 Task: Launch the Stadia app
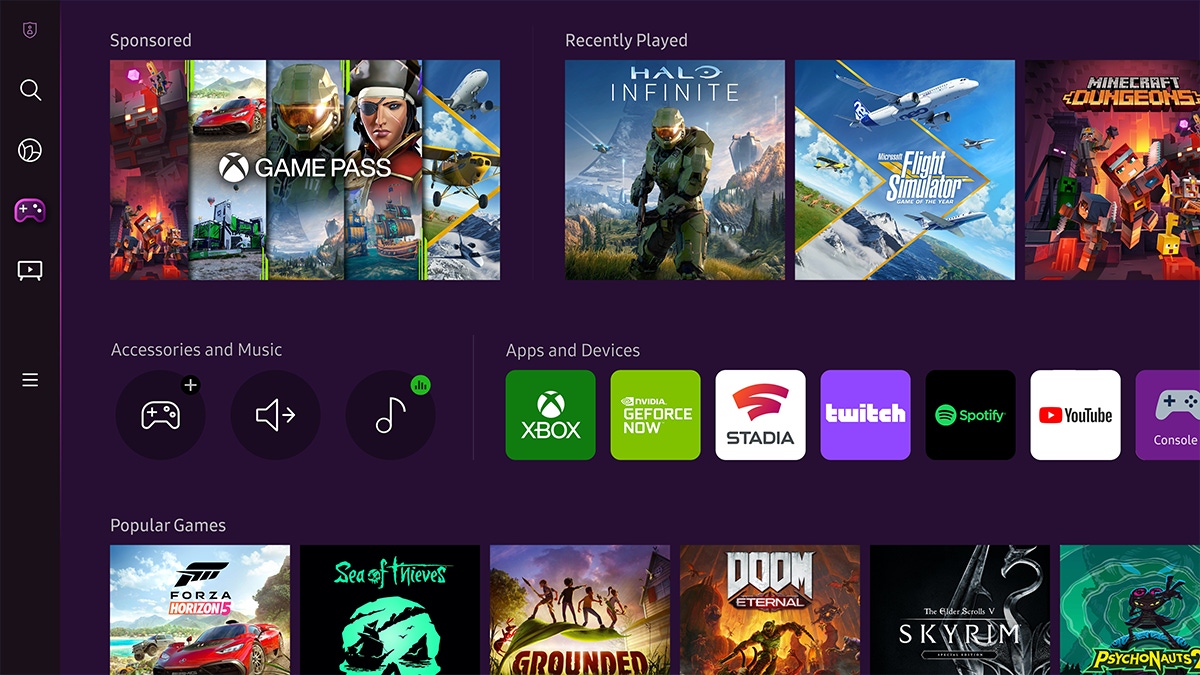760,414
